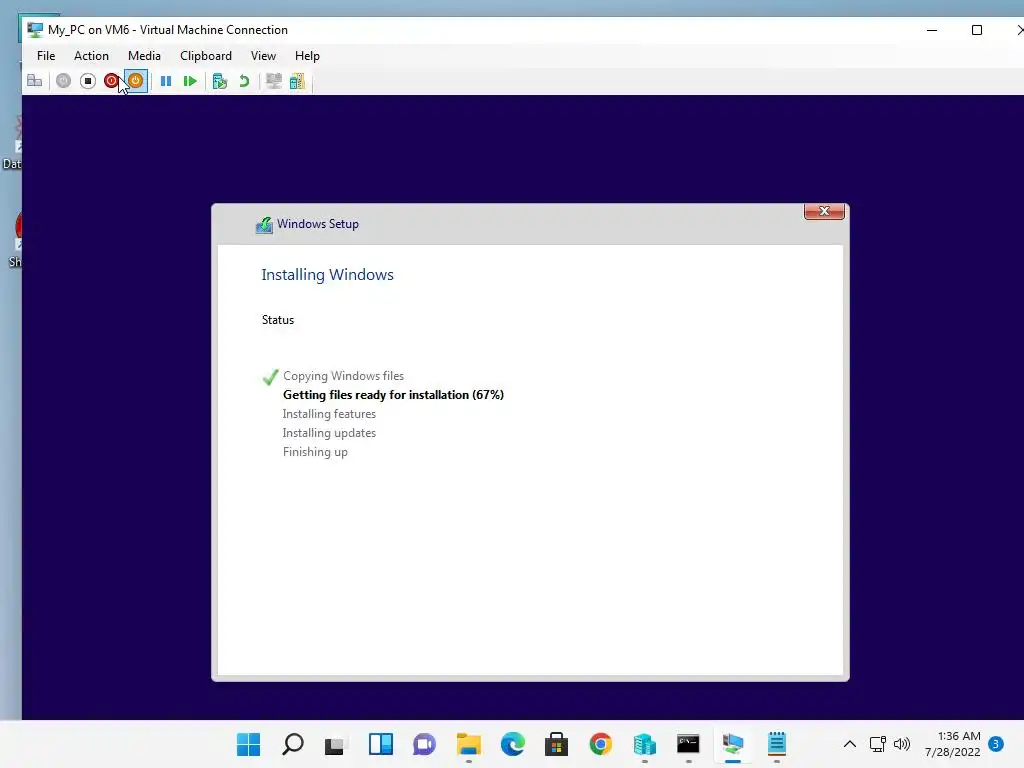Click the green checkmark beside Copying Windows files
Viewport: 1024px width, 768px height.
[270, 377]
